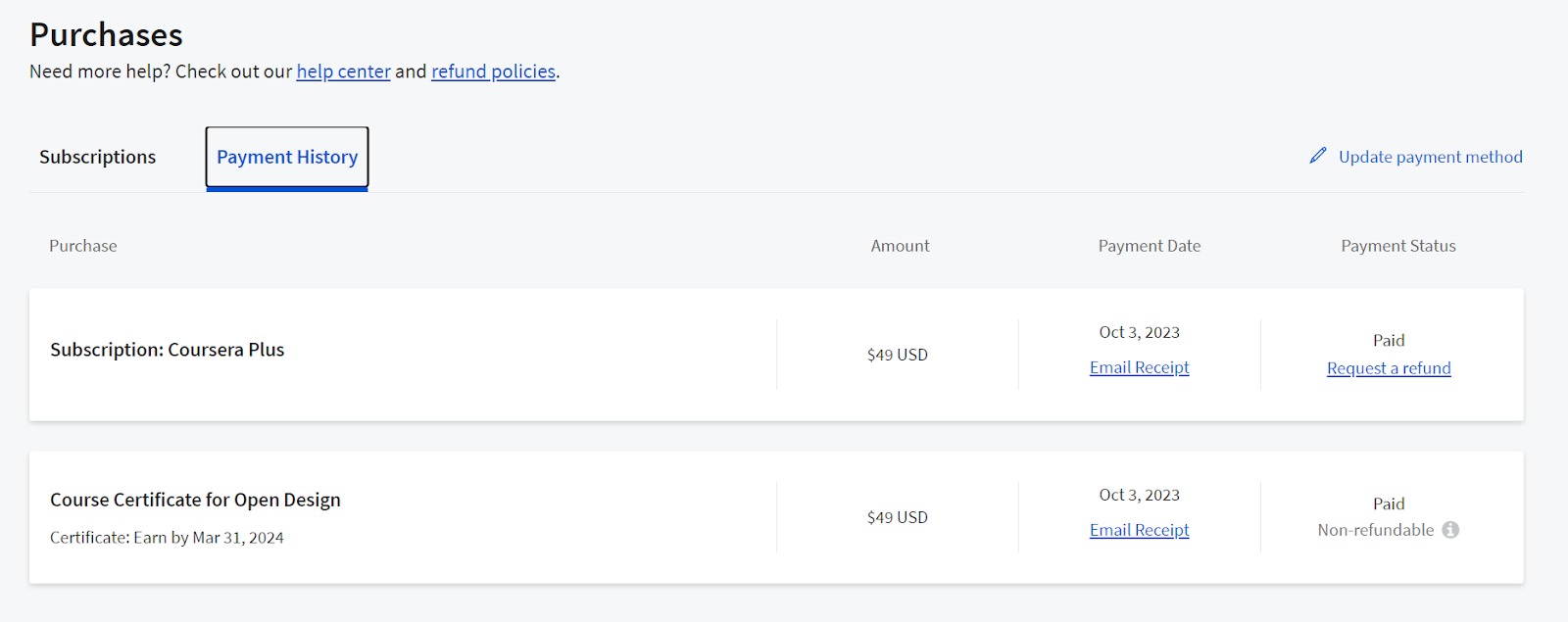
Task: Click the Amount column header
Action: coord(900,246)
